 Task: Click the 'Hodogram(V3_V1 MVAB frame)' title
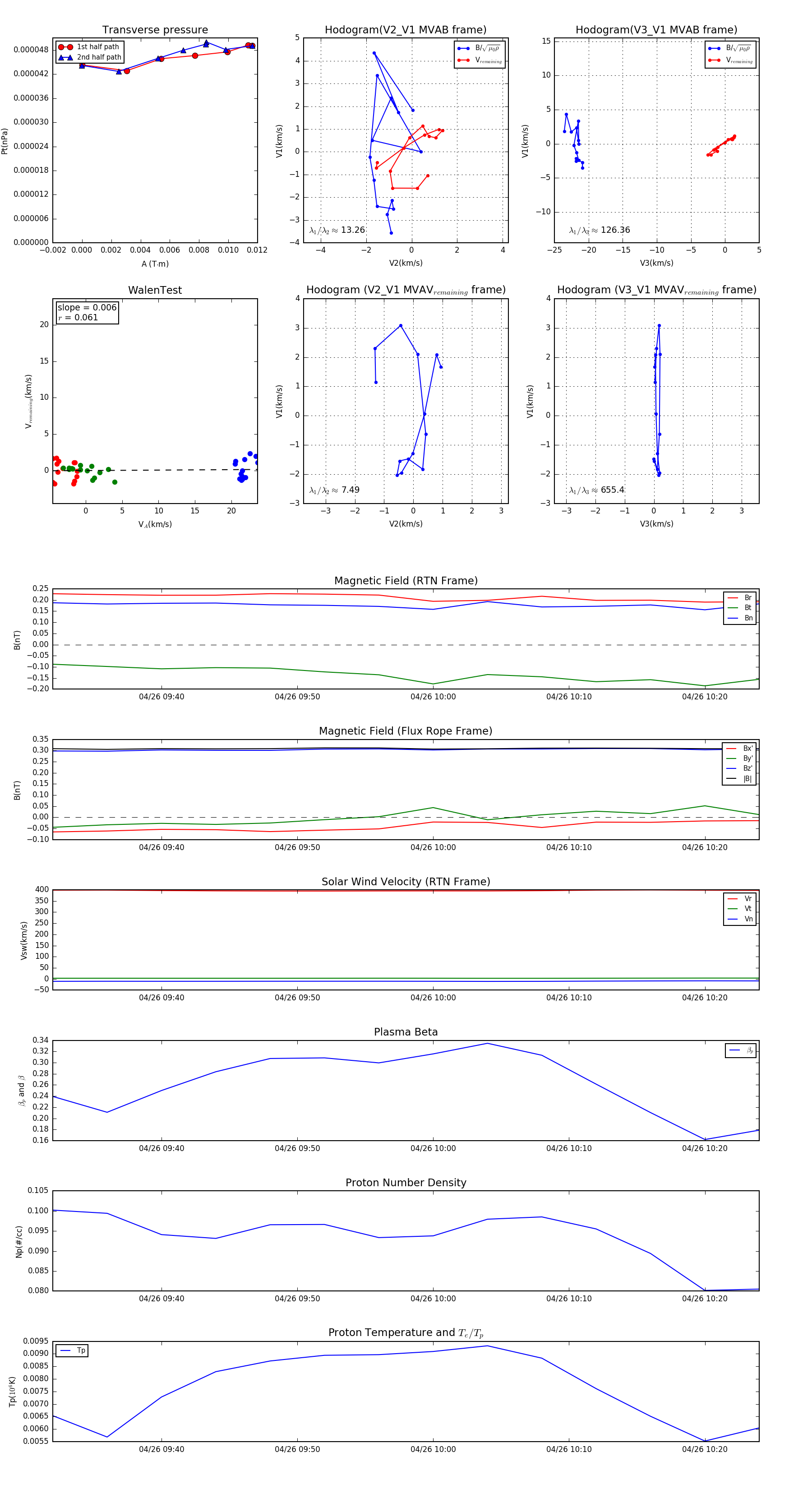656,30
